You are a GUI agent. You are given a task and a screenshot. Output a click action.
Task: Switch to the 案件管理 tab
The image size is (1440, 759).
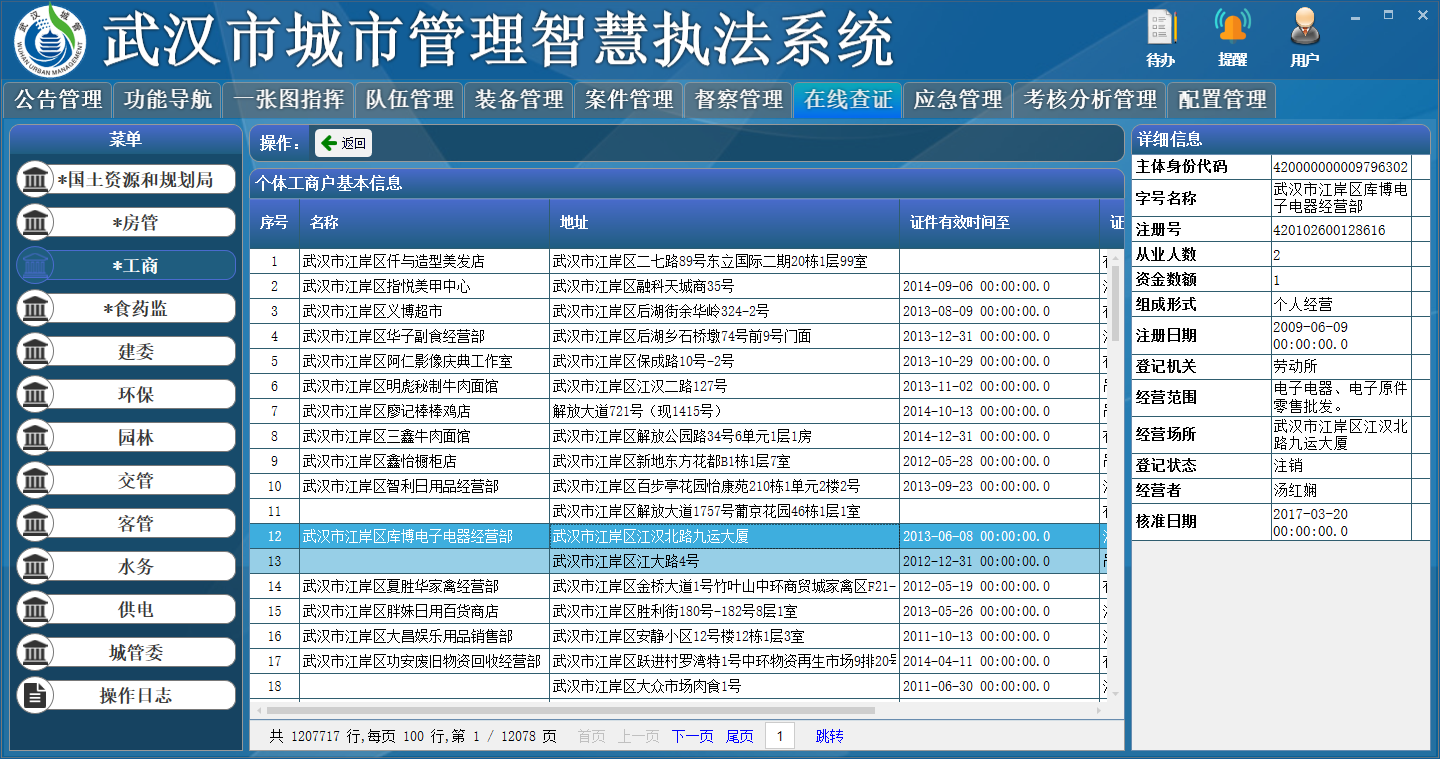pyautogui.click(x=629, y=100)
